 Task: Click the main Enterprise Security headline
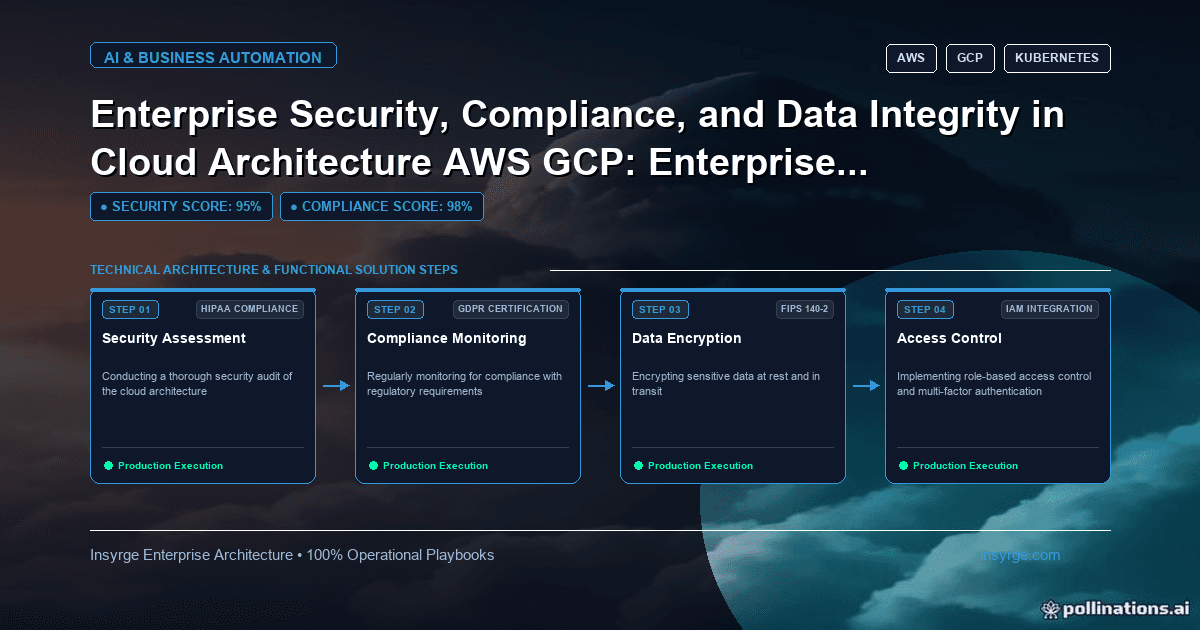(578, 138)
